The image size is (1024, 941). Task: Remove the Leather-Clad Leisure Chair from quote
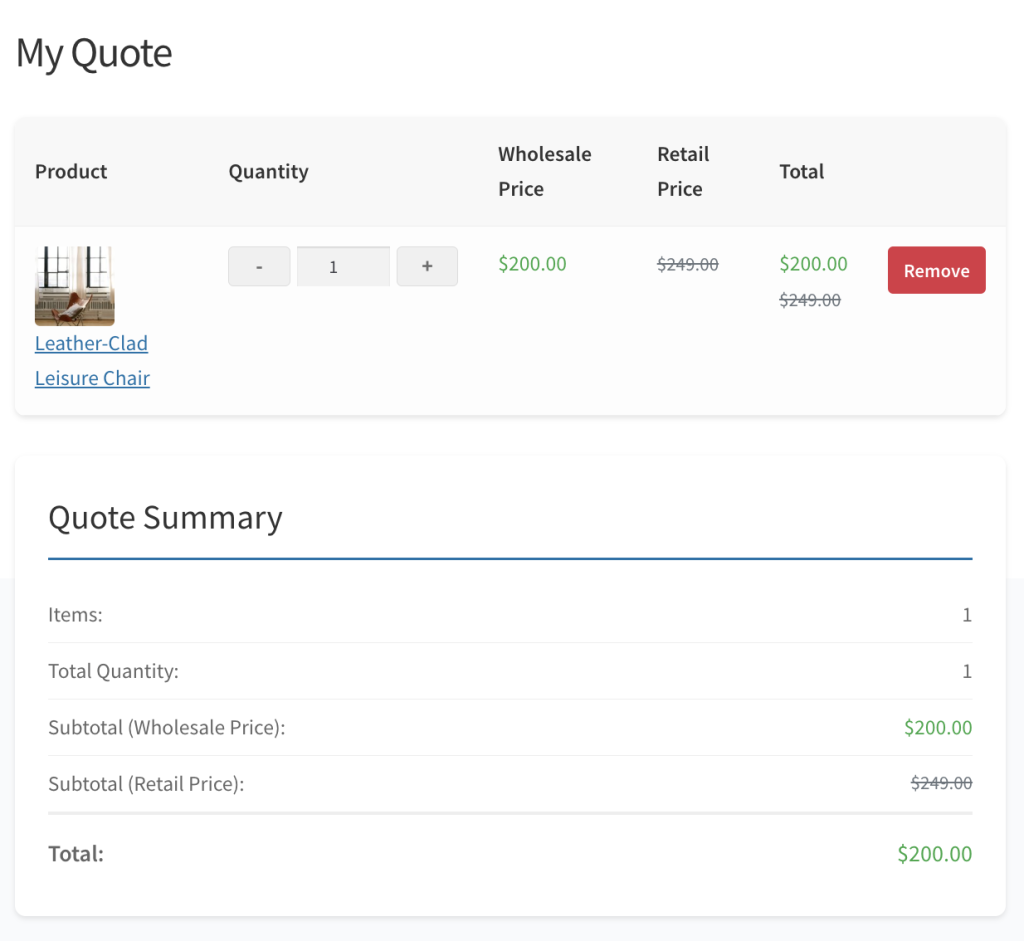(936, 271)
